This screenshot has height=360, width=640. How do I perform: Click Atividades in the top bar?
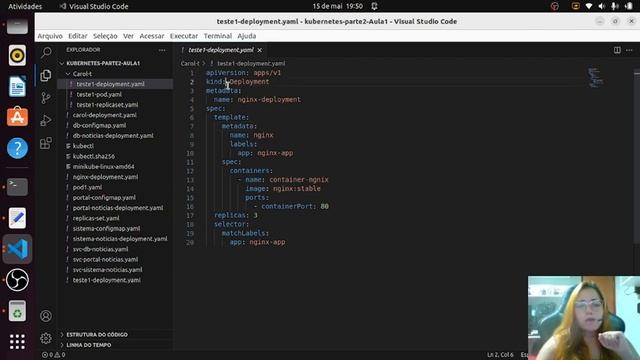(25, 6)
